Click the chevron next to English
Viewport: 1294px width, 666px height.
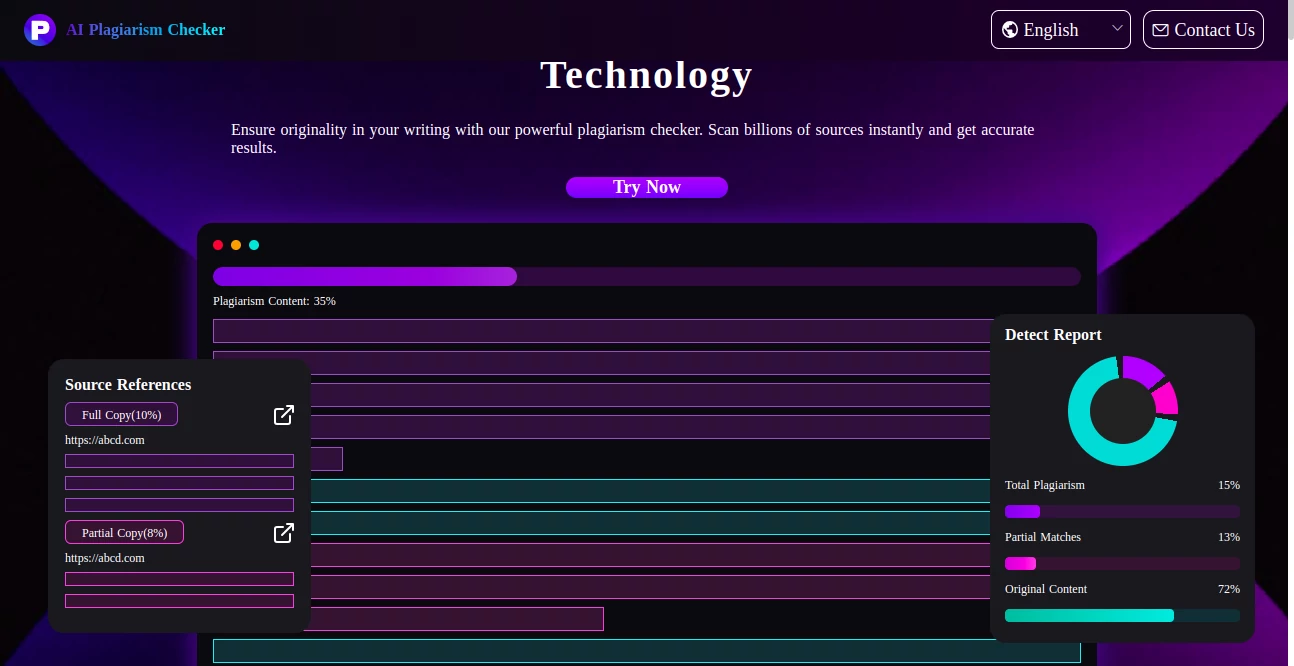[1117, 29]
